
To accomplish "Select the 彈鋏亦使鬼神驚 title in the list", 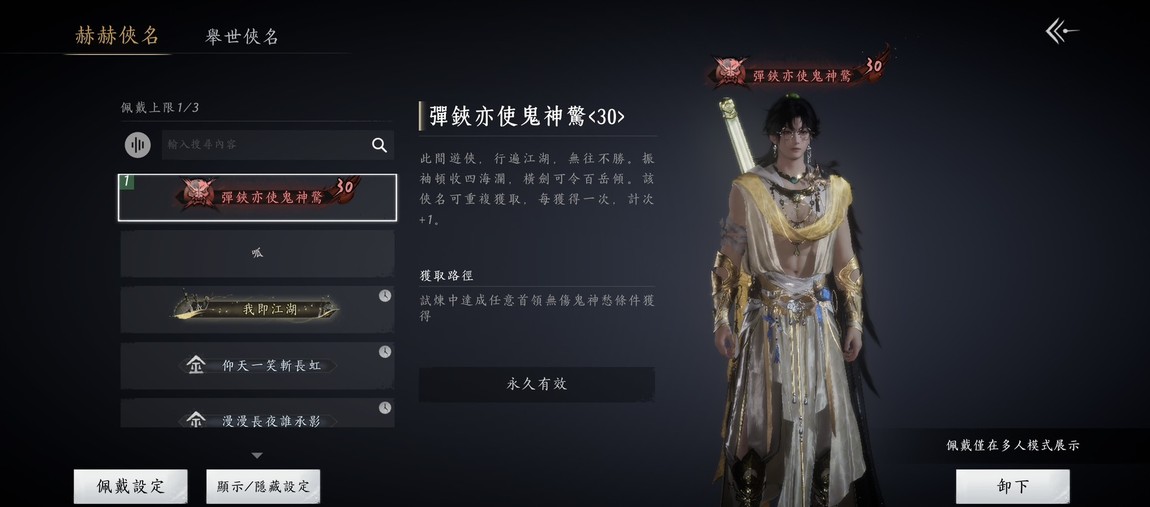I will pyautogui.click(x=257, y=197).
